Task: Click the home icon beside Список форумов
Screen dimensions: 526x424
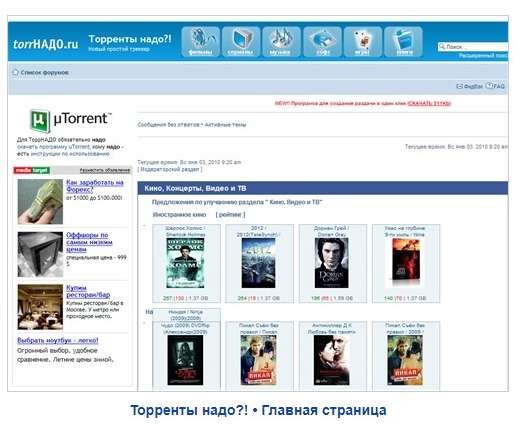Action: (15, 72)
